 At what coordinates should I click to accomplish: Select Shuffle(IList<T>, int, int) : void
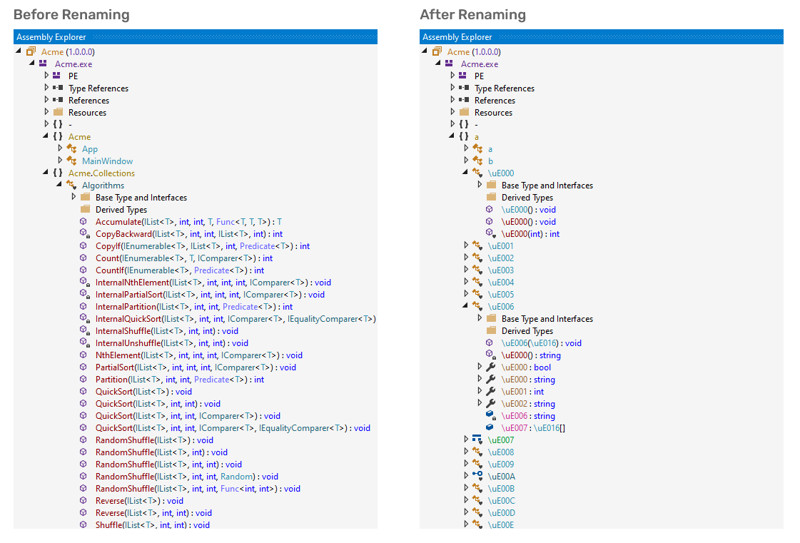pos(153,525)
